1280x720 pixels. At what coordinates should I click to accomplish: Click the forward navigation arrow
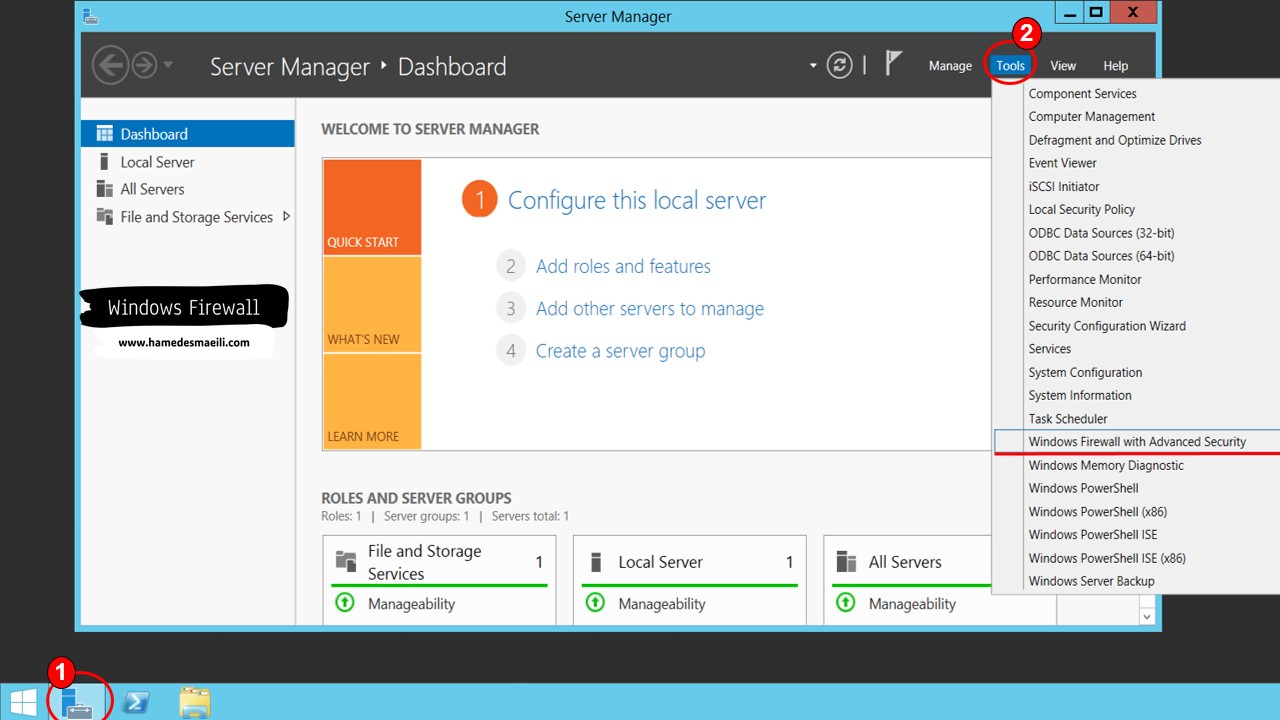pos(145,66)
